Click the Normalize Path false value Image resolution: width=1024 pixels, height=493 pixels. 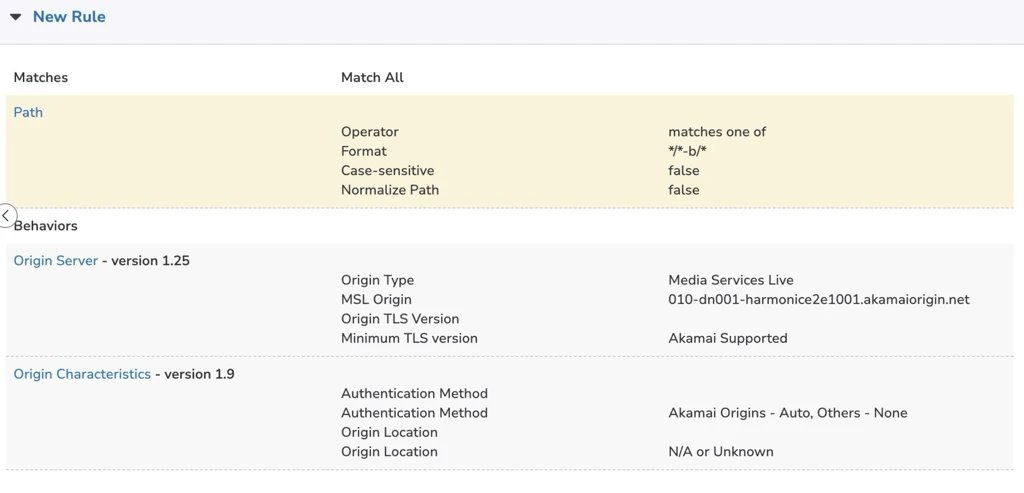point(684,190)
